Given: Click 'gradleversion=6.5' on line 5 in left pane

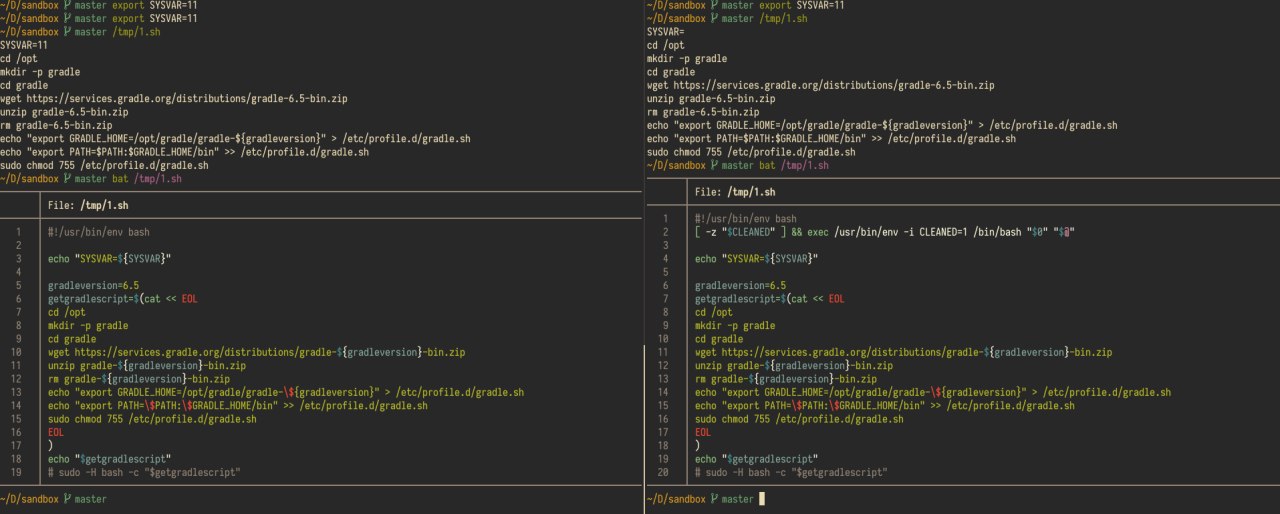Looking at the screenshot, I should point(94,285).
